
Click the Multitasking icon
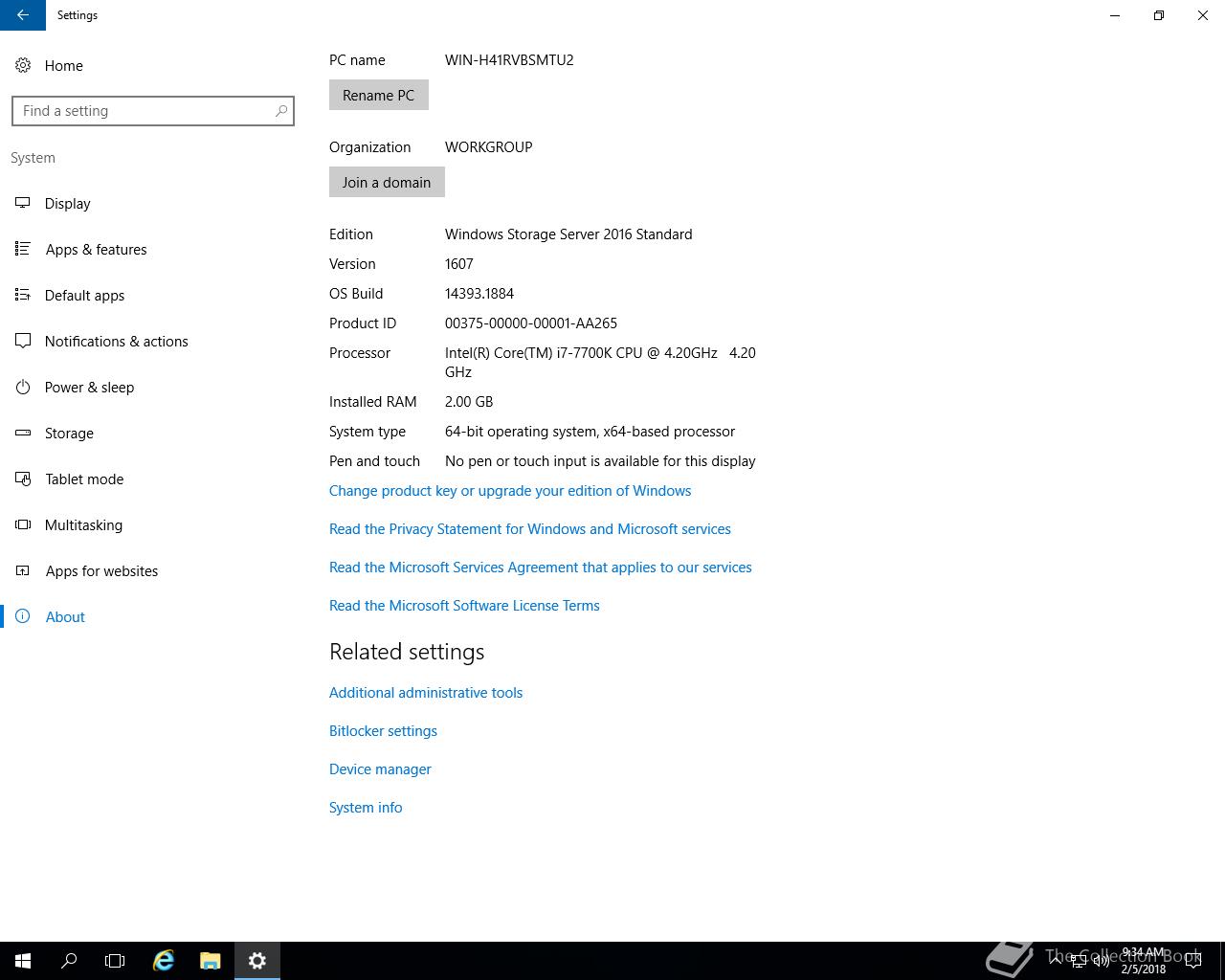[23, 524]
